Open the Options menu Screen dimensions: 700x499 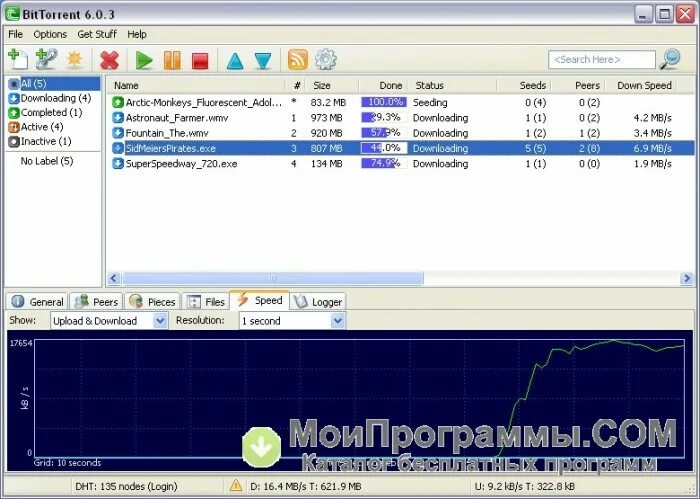[x=50, y=34]
